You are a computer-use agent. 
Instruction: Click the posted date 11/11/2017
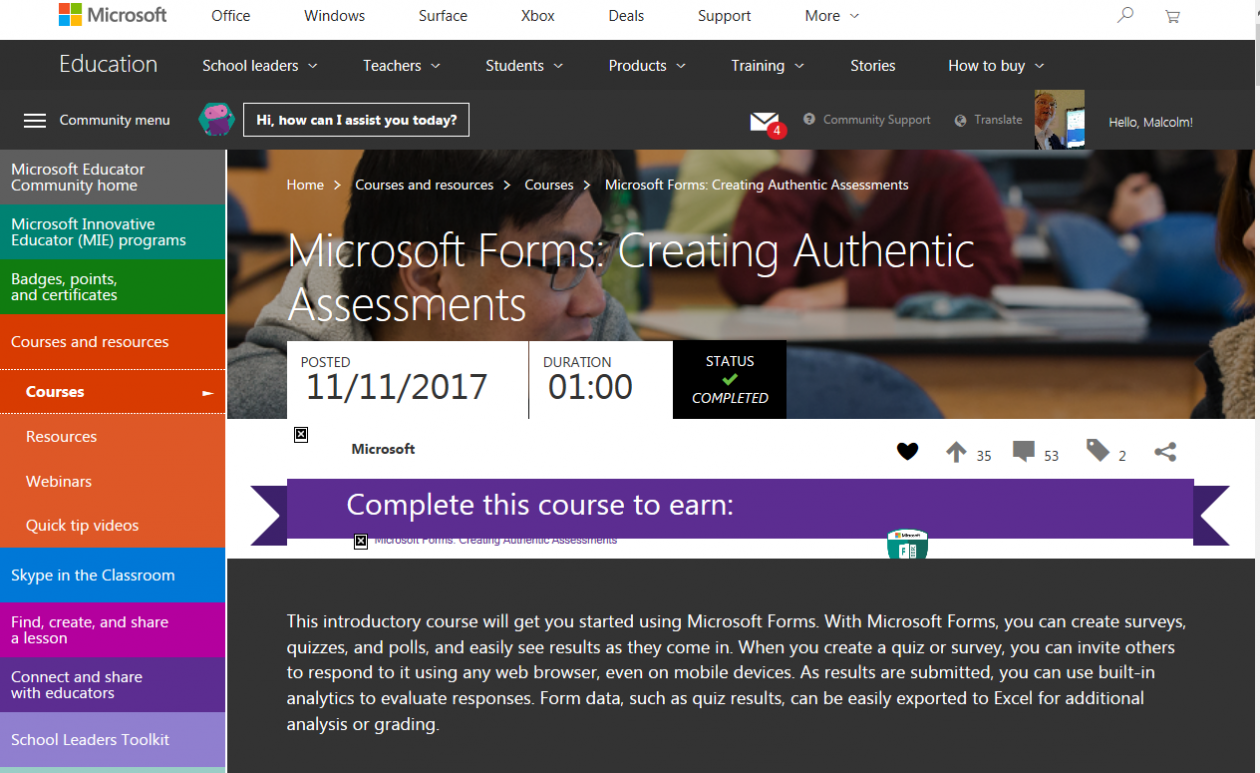click(396, 387)
